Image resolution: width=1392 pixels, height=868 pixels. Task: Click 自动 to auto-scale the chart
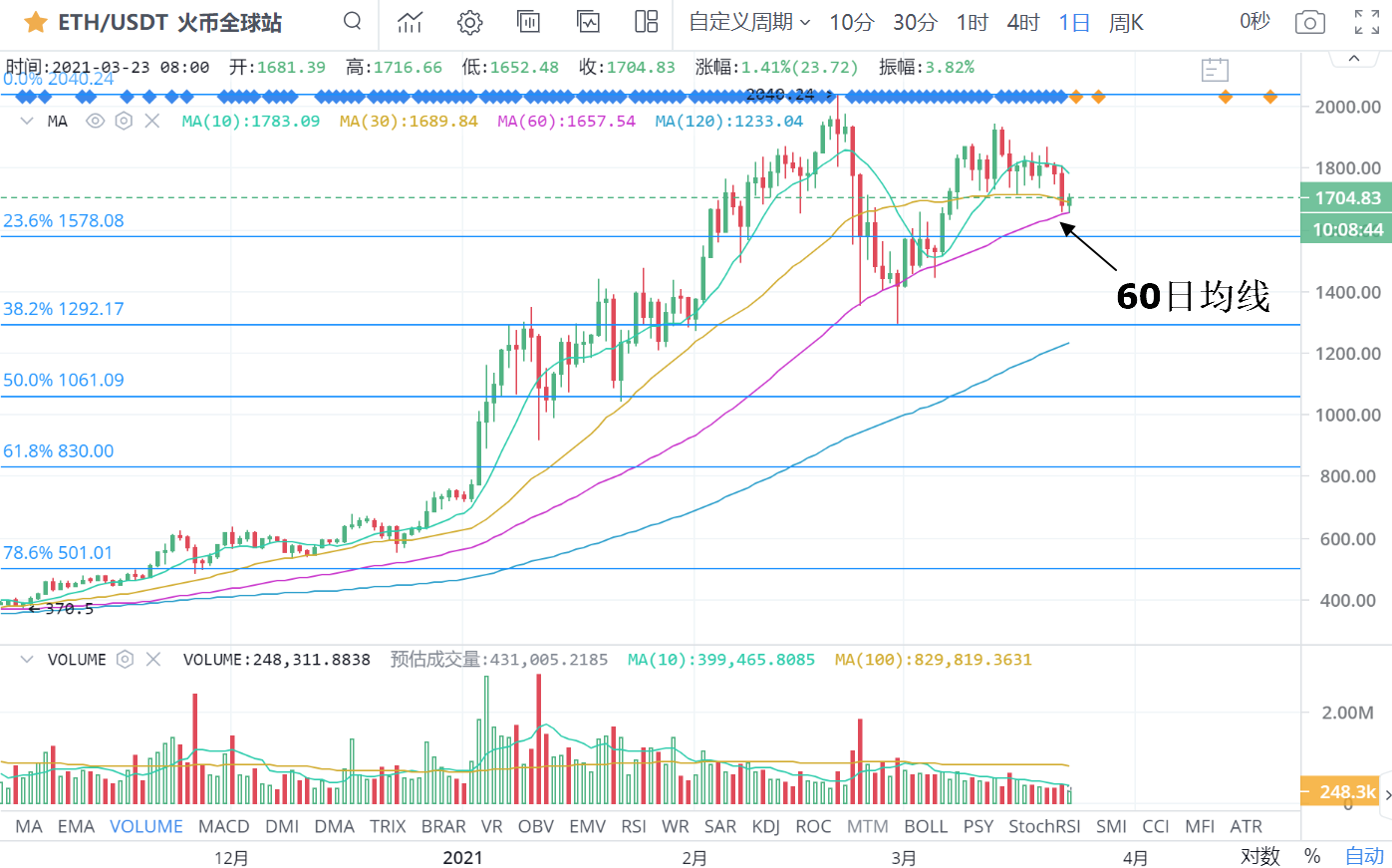pos(1363,856)
